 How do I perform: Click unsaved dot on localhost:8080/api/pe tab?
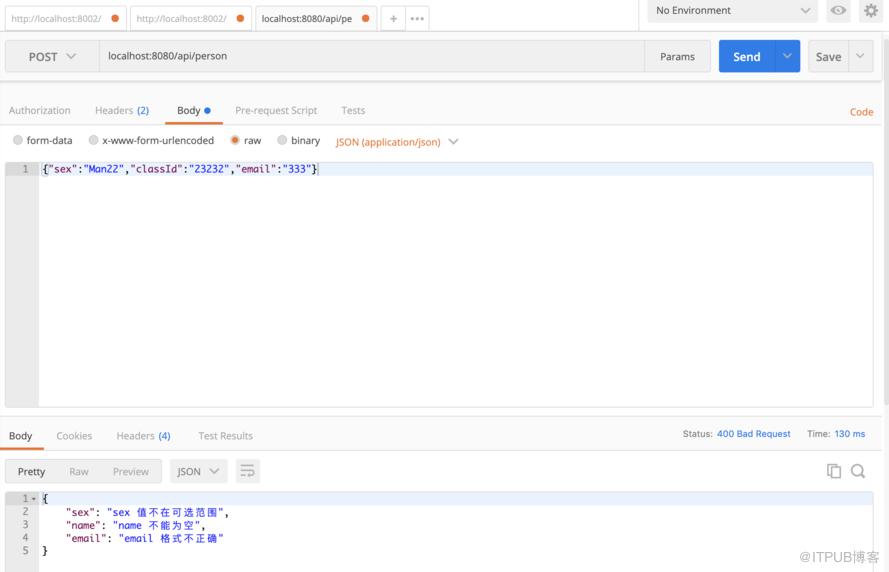366,18
